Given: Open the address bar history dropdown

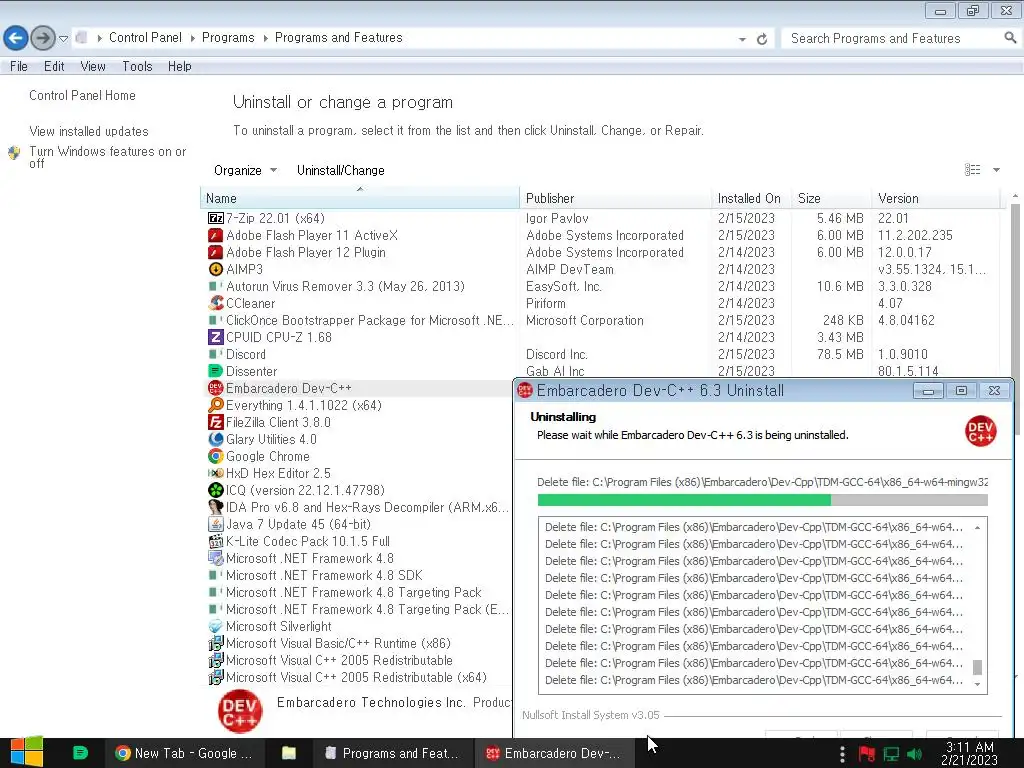Looking at the screenshot, I should click(x=742, y=39).
